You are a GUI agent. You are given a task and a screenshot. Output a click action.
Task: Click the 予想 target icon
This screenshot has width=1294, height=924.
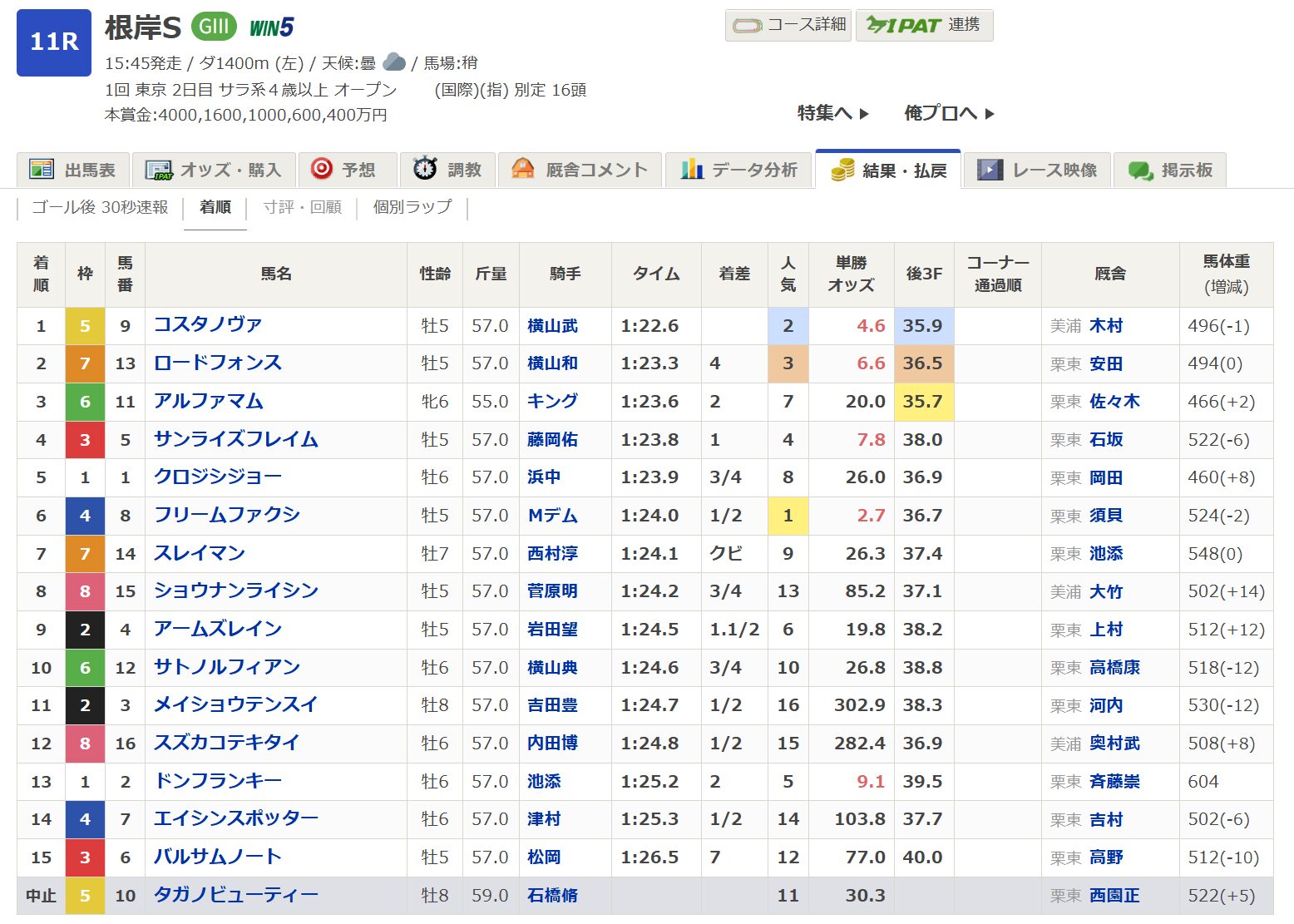[321, 169]
